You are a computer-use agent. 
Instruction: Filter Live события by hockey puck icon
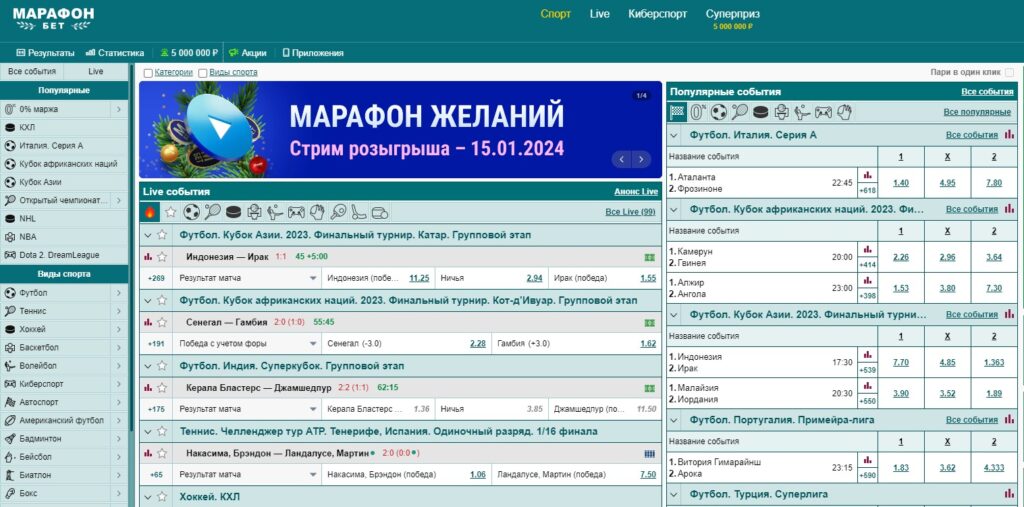(233, 212)
